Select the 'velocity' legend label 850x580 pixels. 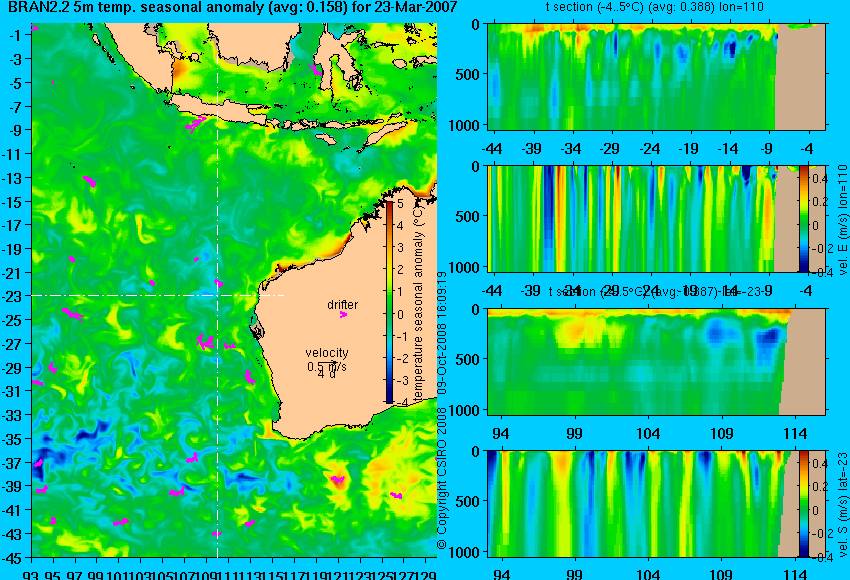327,353
